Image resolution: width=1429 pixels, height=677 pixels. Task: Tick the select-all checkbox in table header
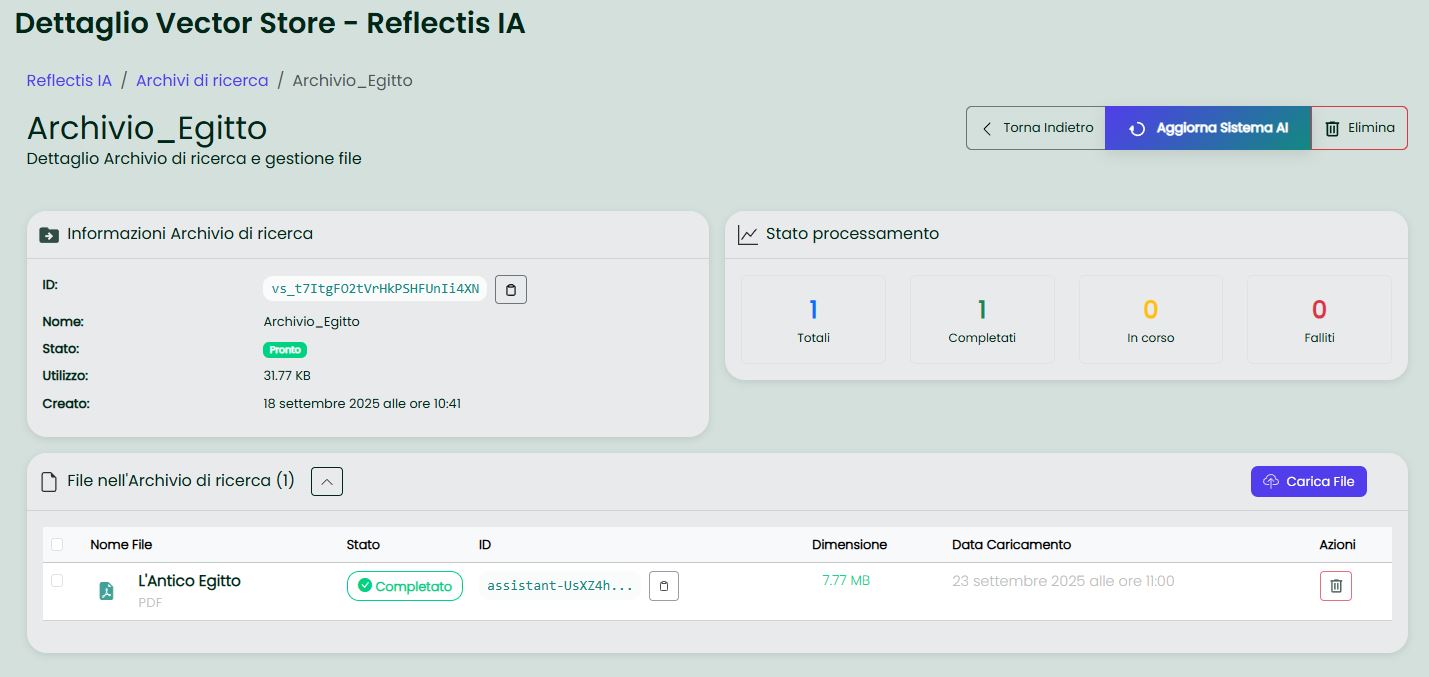tap(57, 544)
